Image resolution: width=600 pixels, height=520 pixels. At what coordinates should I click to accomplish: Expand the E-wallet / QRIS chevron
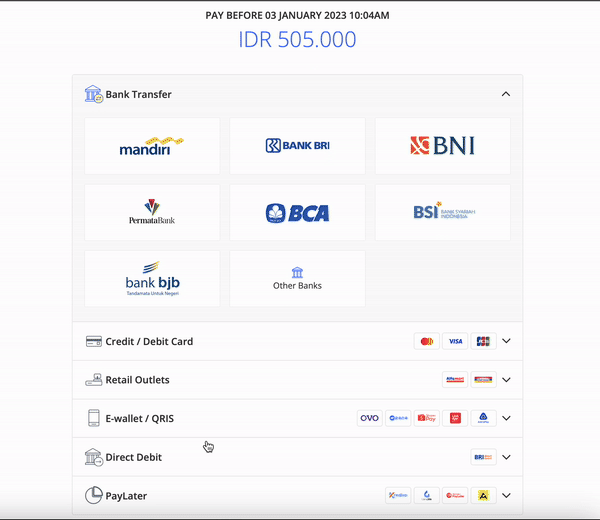pyautogui.click(x=506, y=418)
